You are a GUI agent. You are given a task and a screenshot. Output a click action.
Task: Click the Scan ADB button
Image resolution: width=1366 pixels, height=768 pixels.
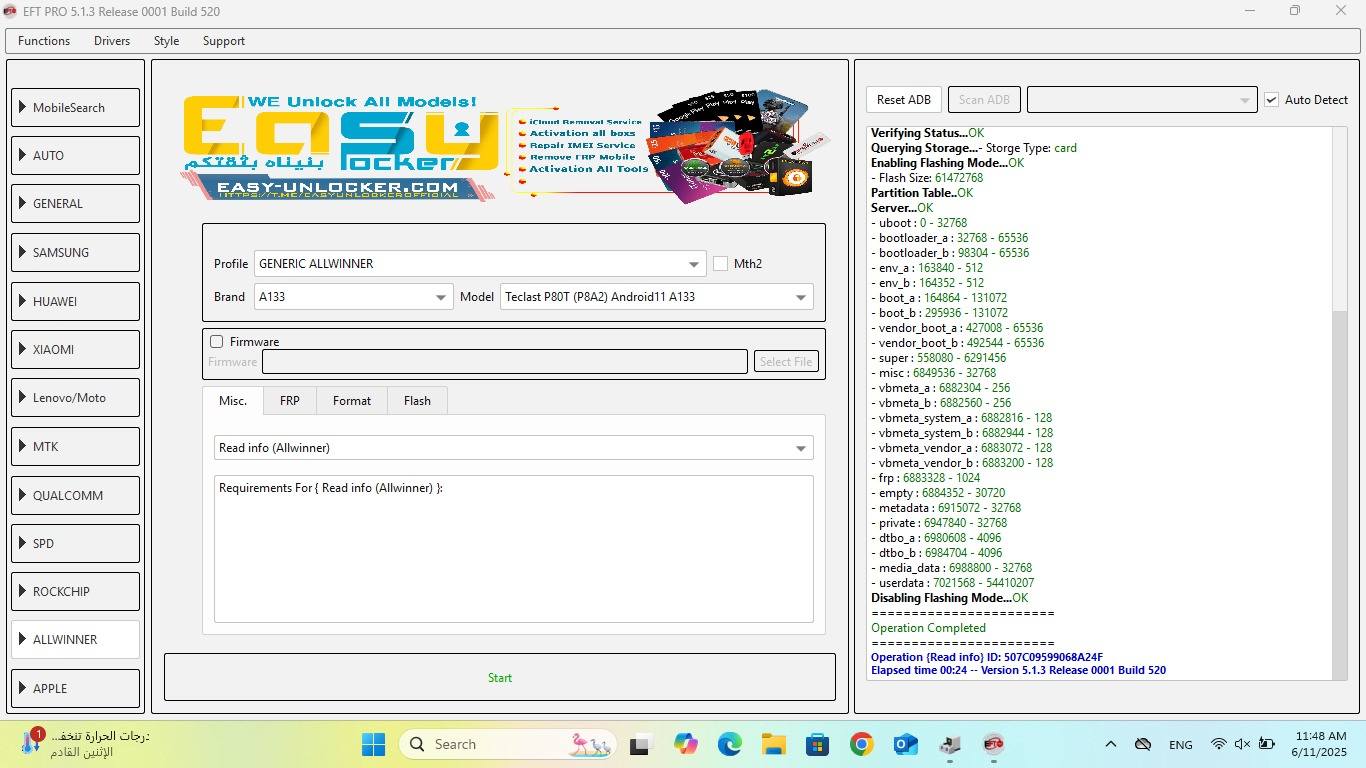[984, 99]
